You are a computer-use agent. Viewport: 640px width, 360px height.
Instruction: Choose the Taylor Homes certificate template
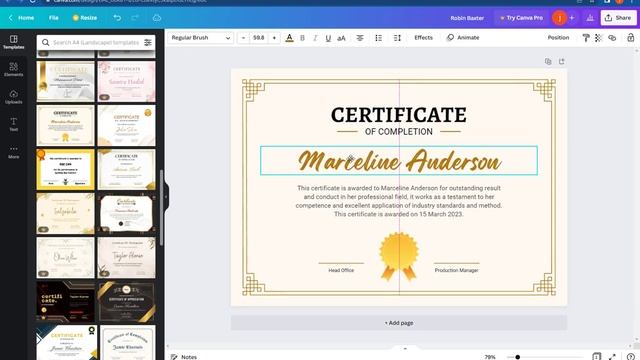[x=127, y=258]
